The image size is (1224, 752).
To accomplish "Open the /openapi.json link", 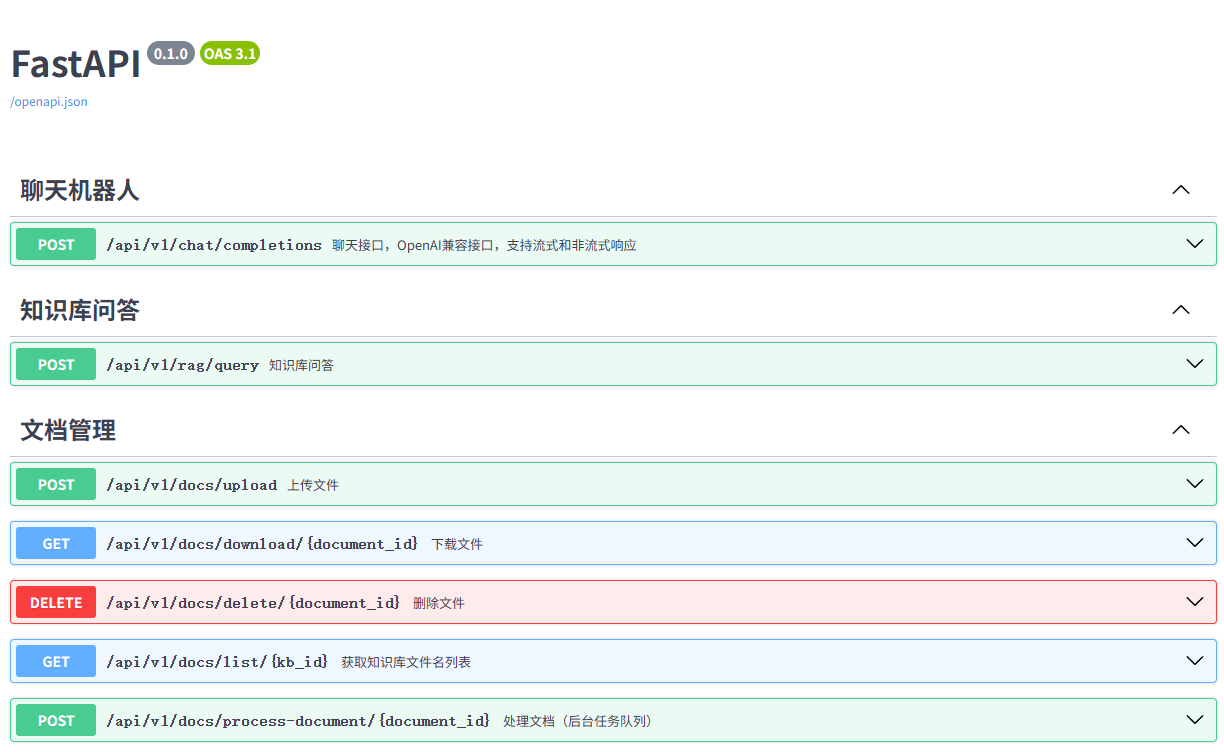I will [x=49, y=102].
